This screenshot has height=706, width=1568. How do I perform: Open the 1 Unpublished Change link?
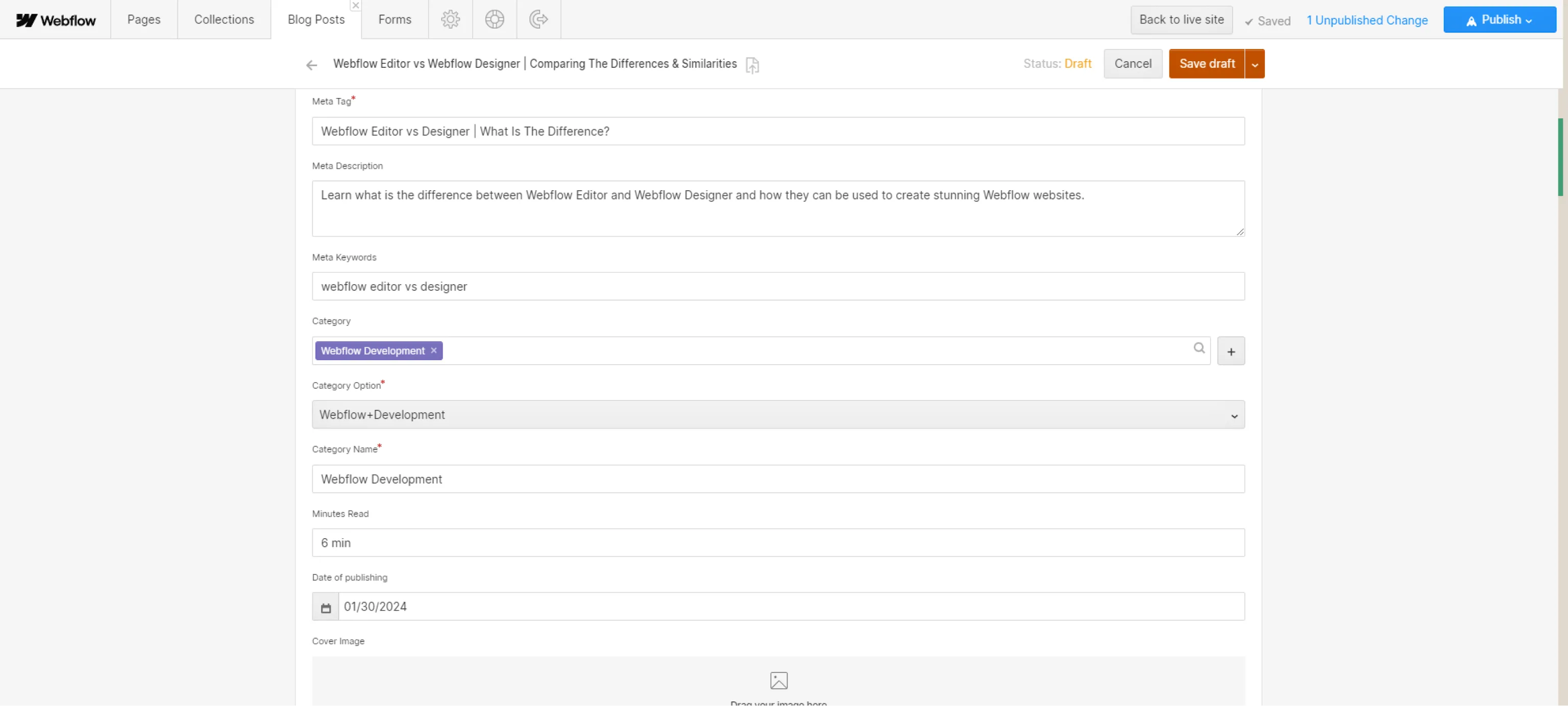pyautogui.click(x=1366, y=21)
